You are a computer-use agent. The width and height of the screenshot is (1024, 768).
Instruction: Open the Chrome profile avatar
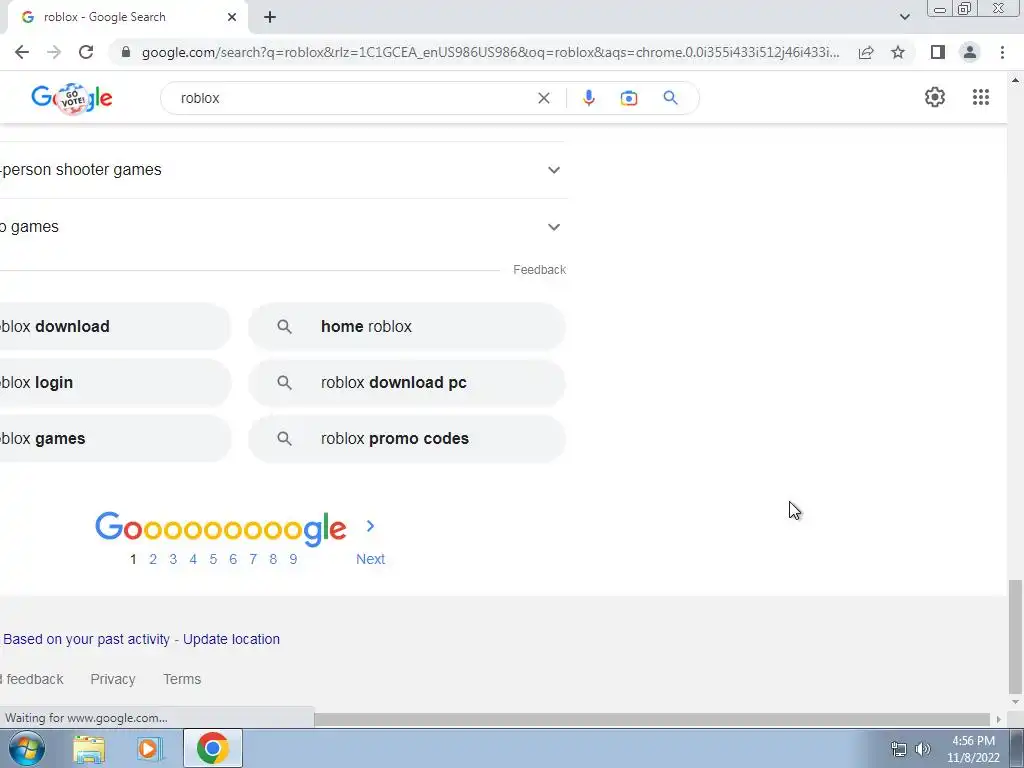tap(970, 52)
